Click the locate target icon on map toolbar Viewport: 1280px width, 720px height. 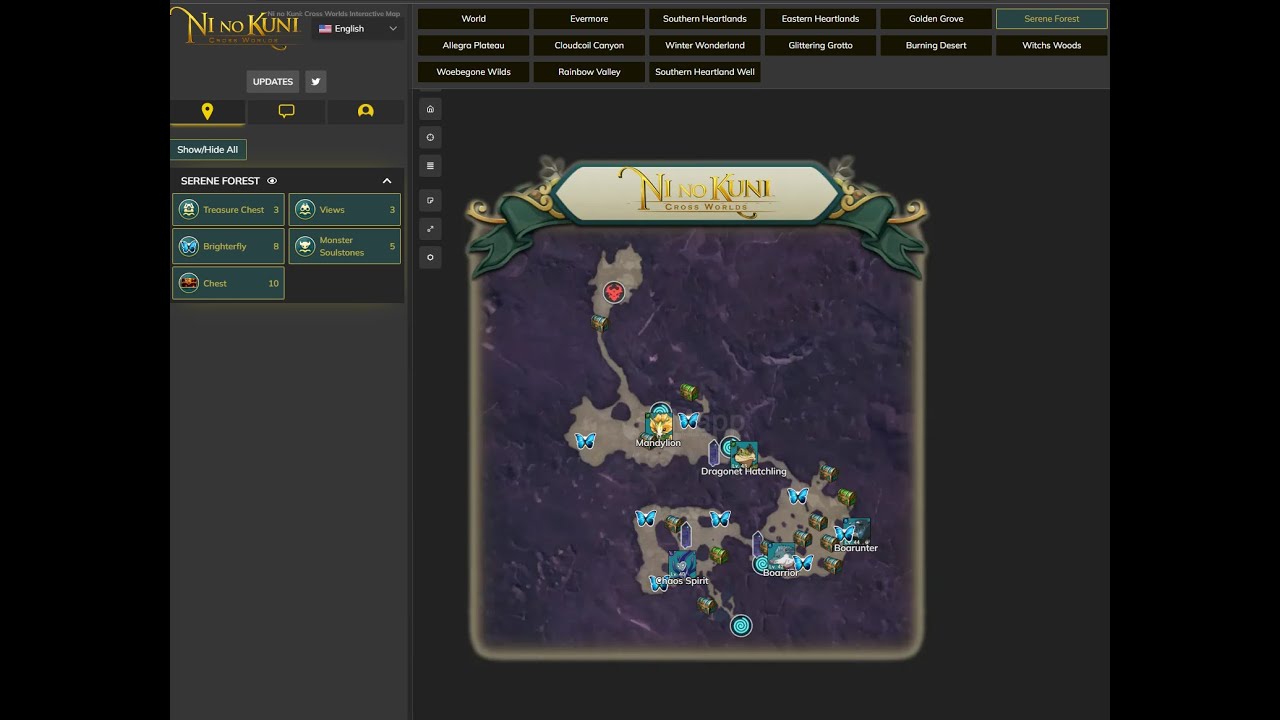430,137
